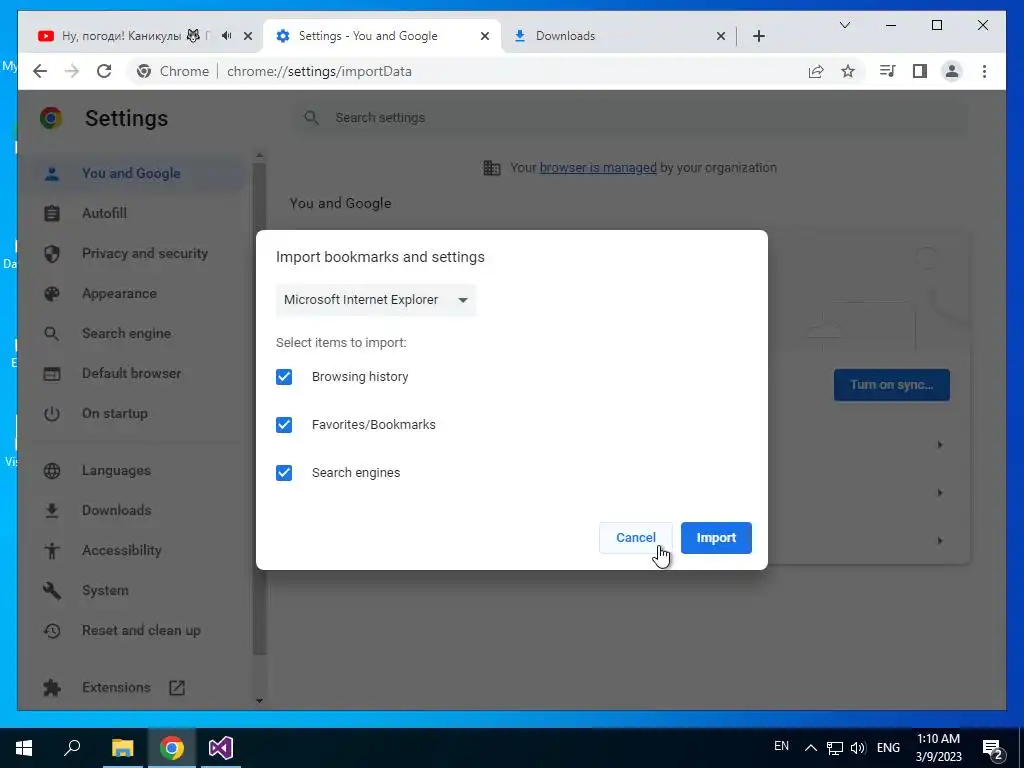This screenshot has height=768, width=1024.
Task: Switch to the YouTube Ну, погоди! tab
Action: pos(124,36)
